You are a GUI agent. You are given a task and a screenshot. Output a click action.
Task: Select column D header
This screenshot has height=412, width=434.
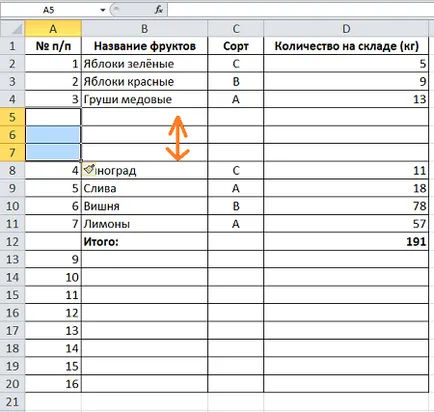[346, 29]
